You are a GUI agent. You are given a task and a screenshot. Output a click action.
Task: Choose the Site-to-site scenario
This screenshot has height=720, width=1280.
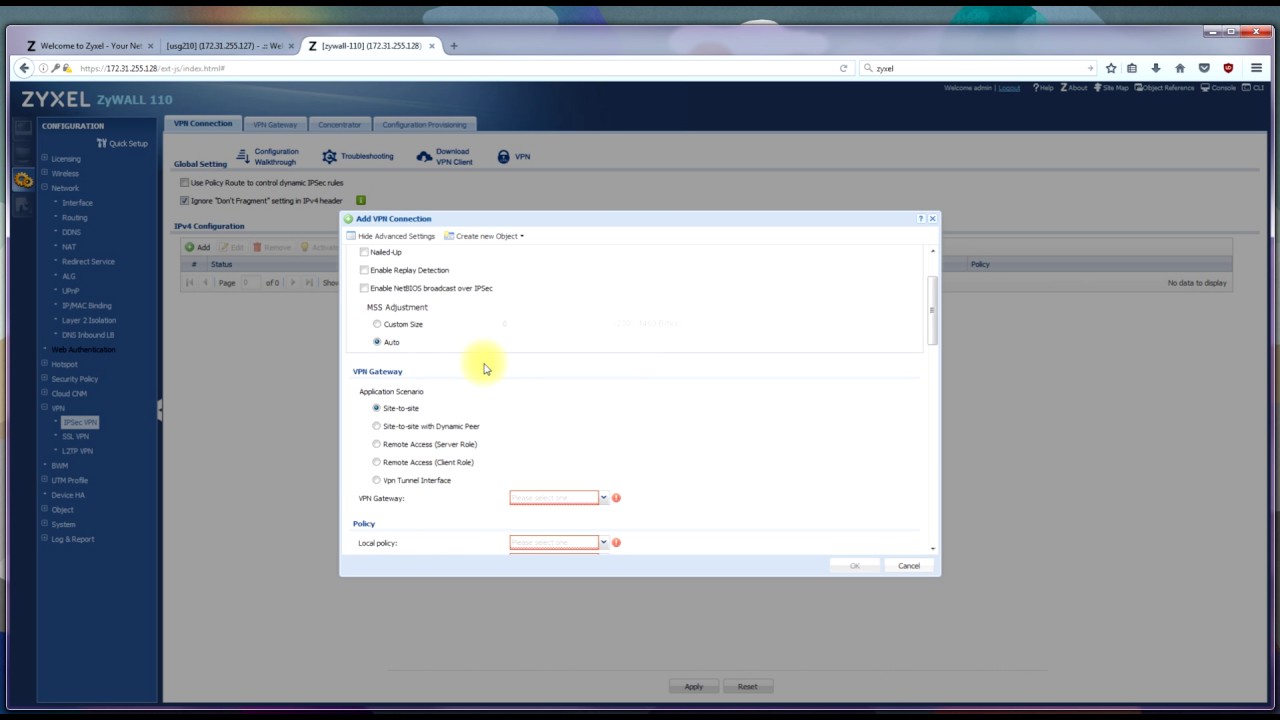pyautogui.click(x=377, y=408)
